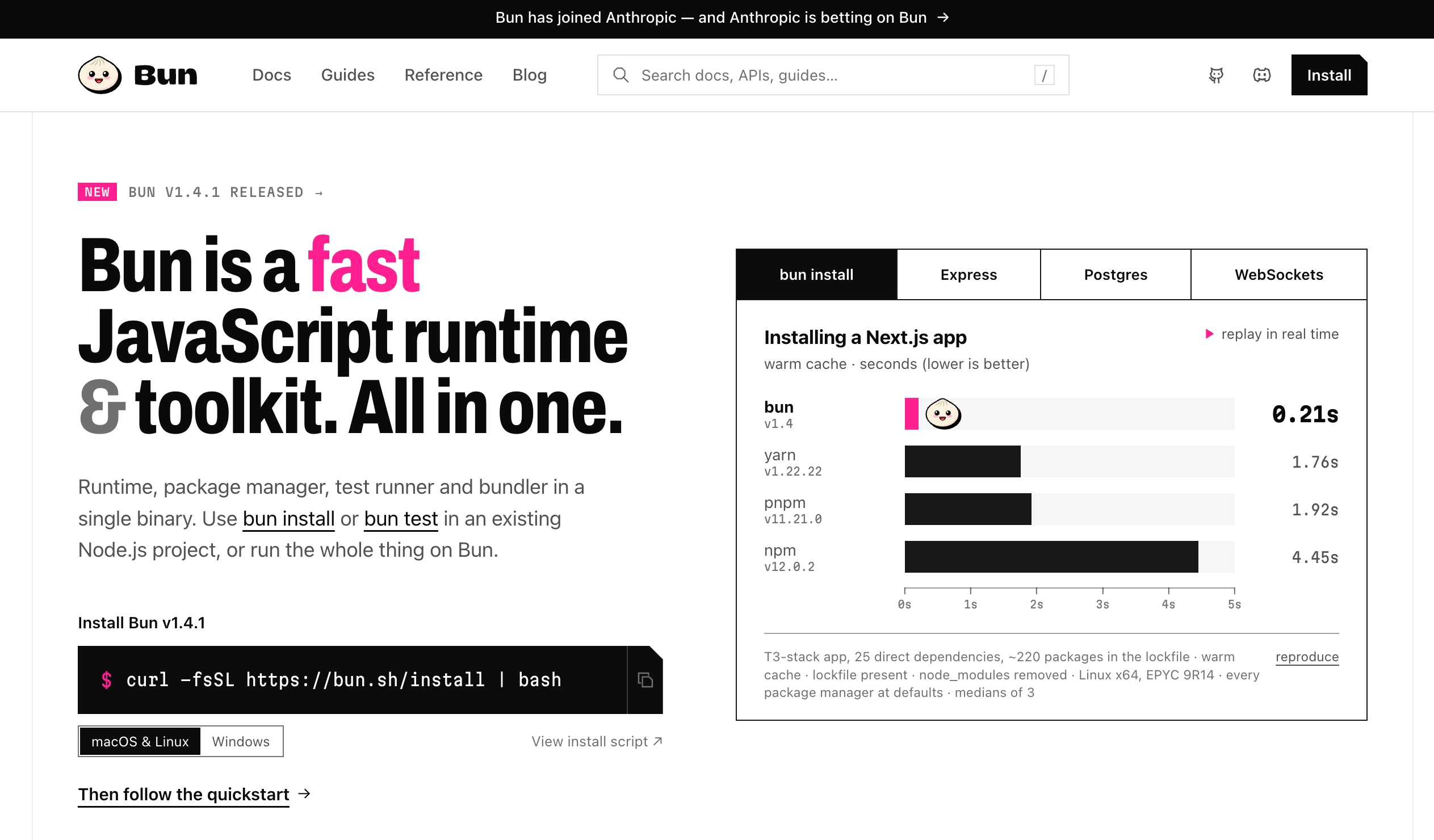
Task: Open the Guides menu item
Action: coord(347,75)
